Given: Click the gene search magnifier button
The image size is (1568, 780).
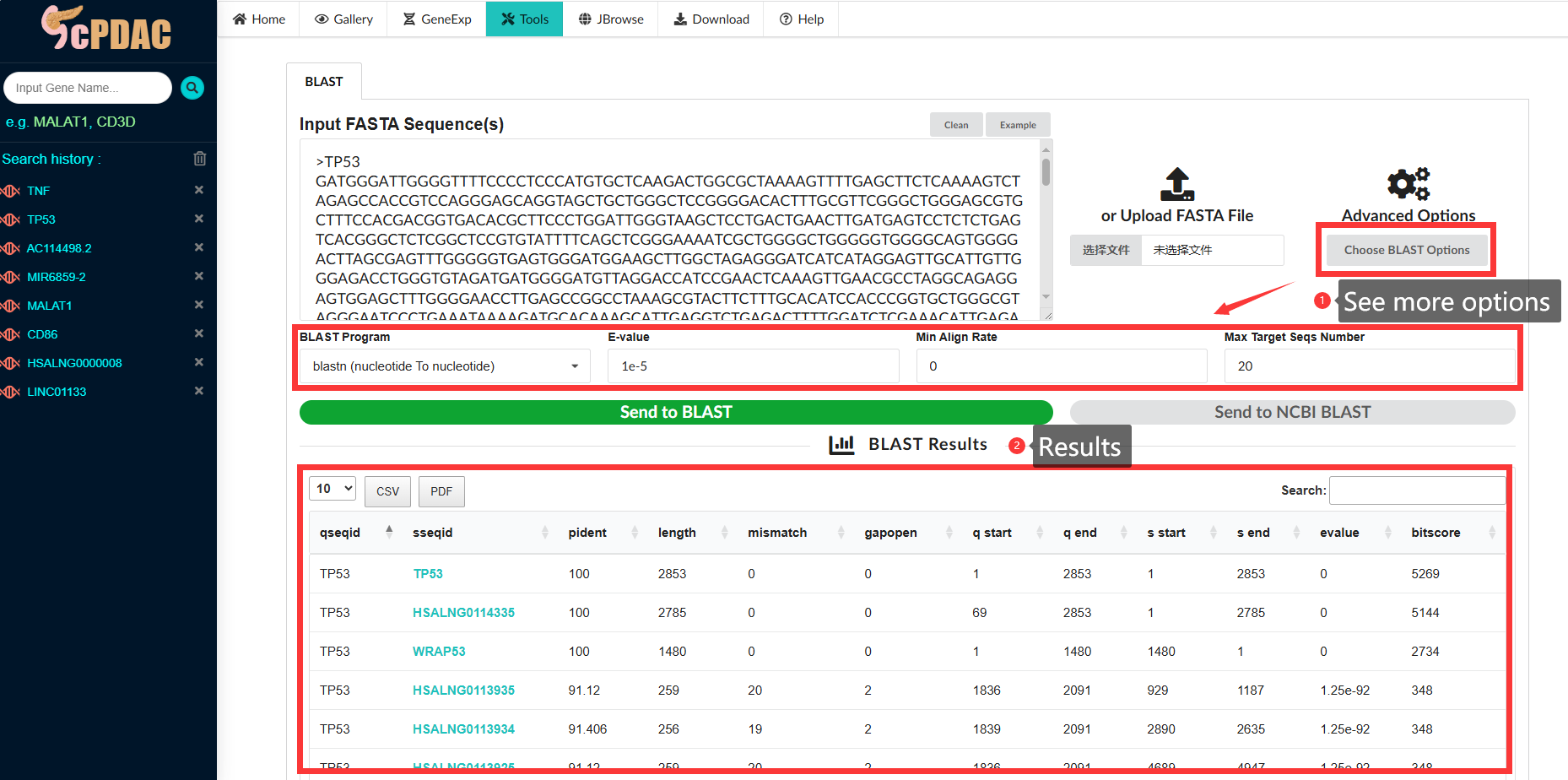Looking at the screenshot, I should pyautogui.click(x=192, y=88).
